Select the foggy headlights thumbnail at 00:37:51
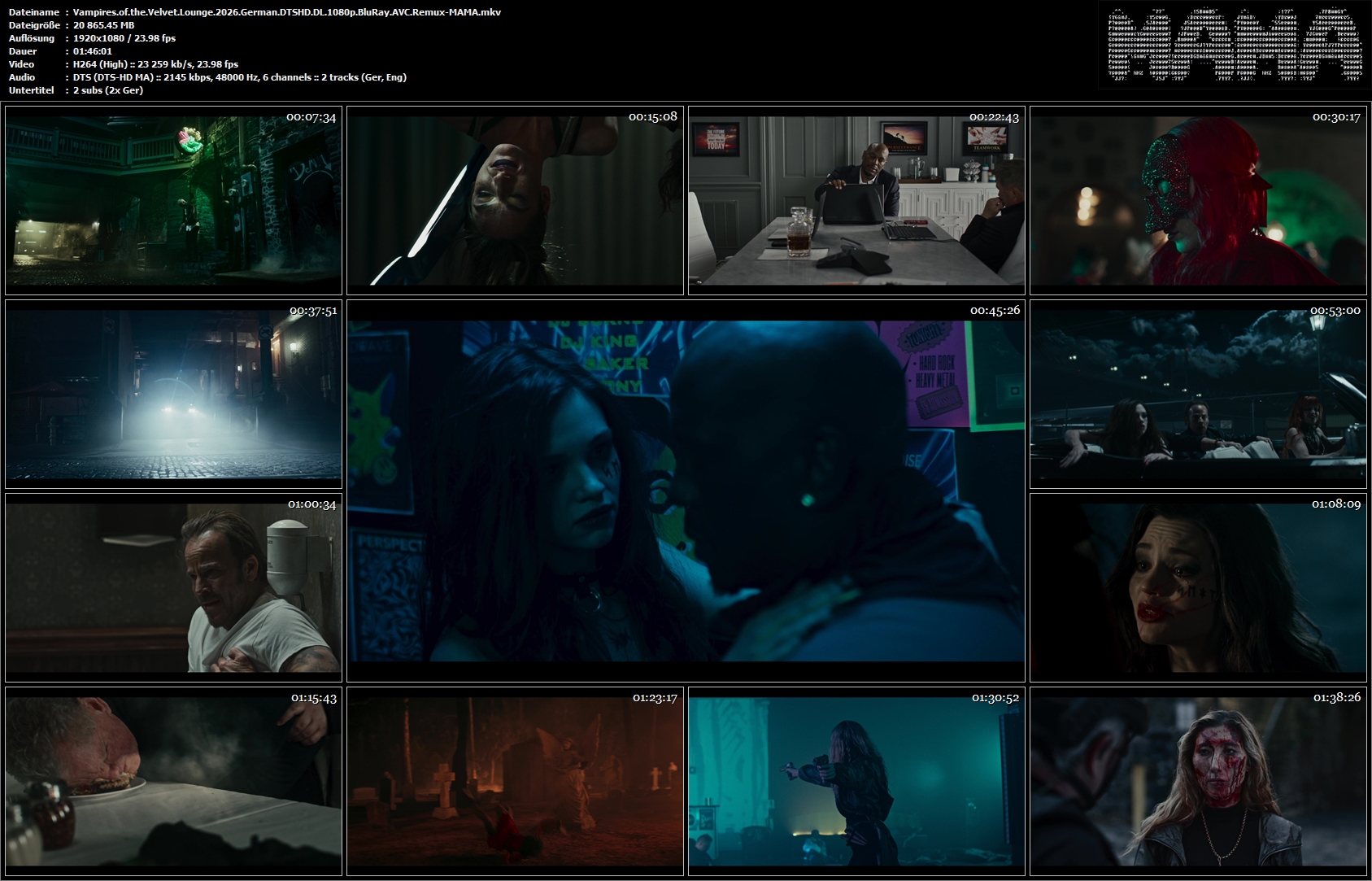 point(173,394)
